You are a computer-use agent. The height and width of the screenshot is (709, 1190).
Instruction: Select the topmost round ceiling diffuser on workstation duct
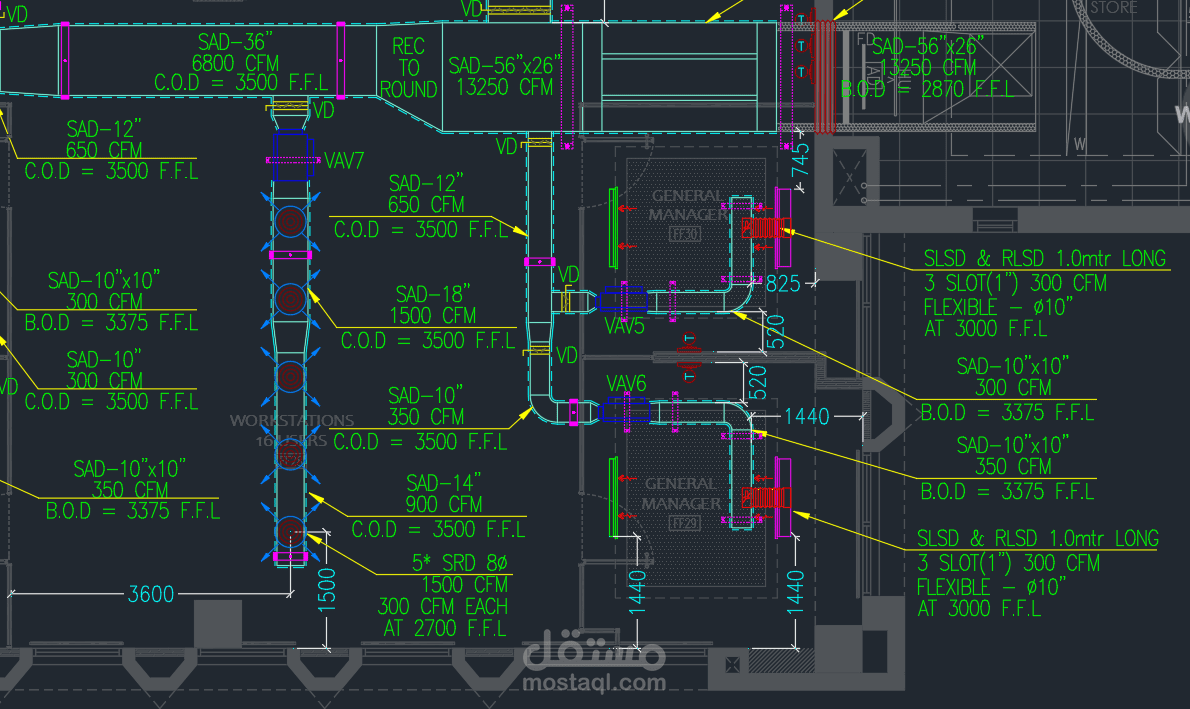tap(293, 222)
